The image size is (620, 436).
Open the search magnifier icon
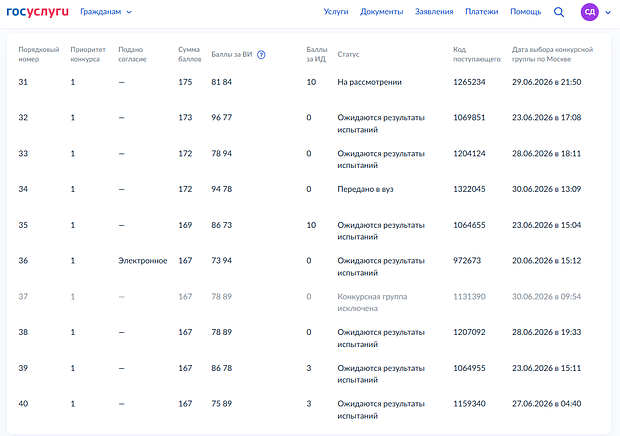pyautogui.click(x=559, y=12)
